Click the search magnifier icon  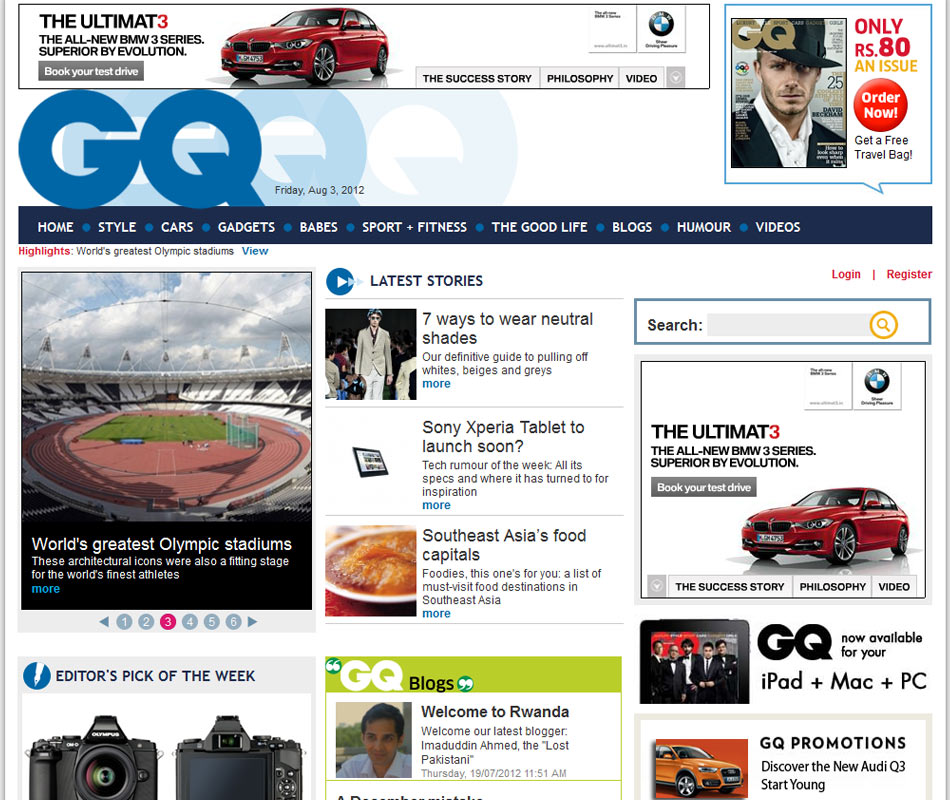point(883,325)
